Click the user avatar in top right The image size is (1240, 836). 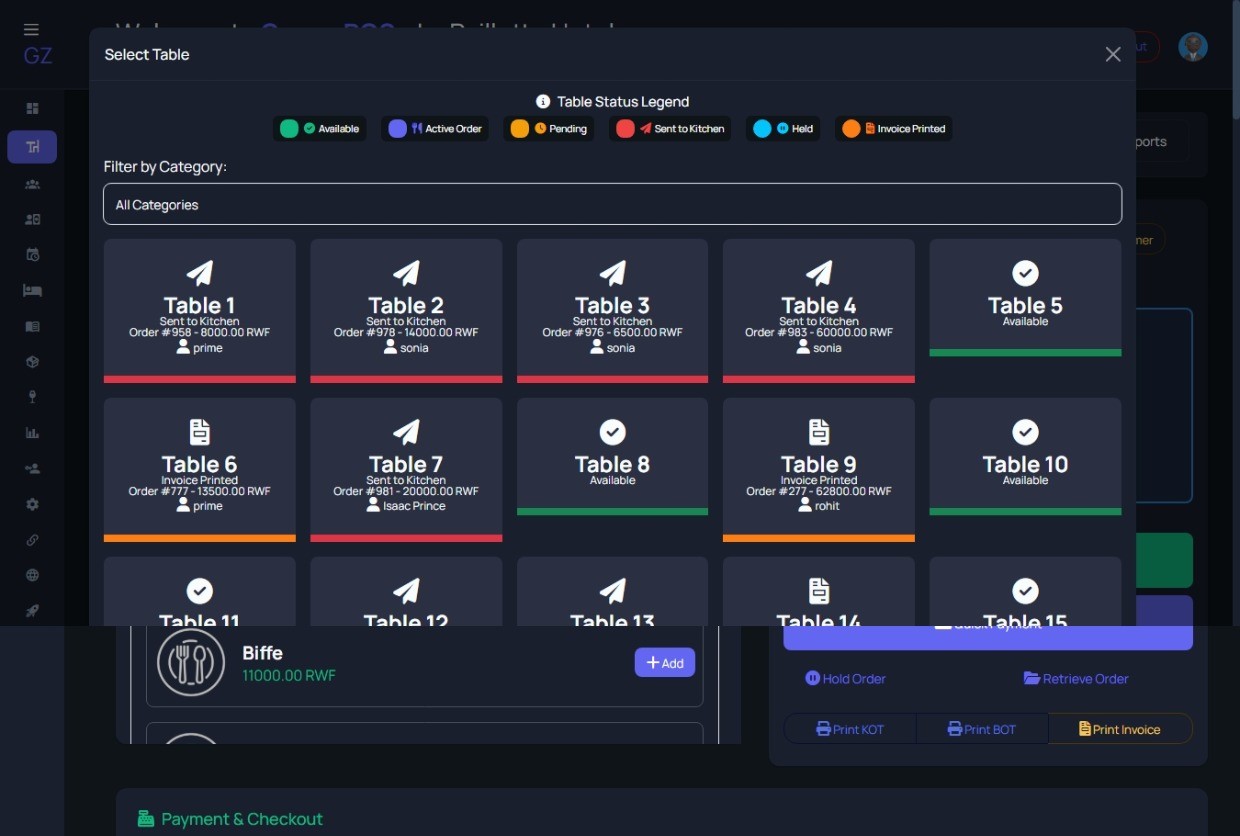click(1192, 47)
